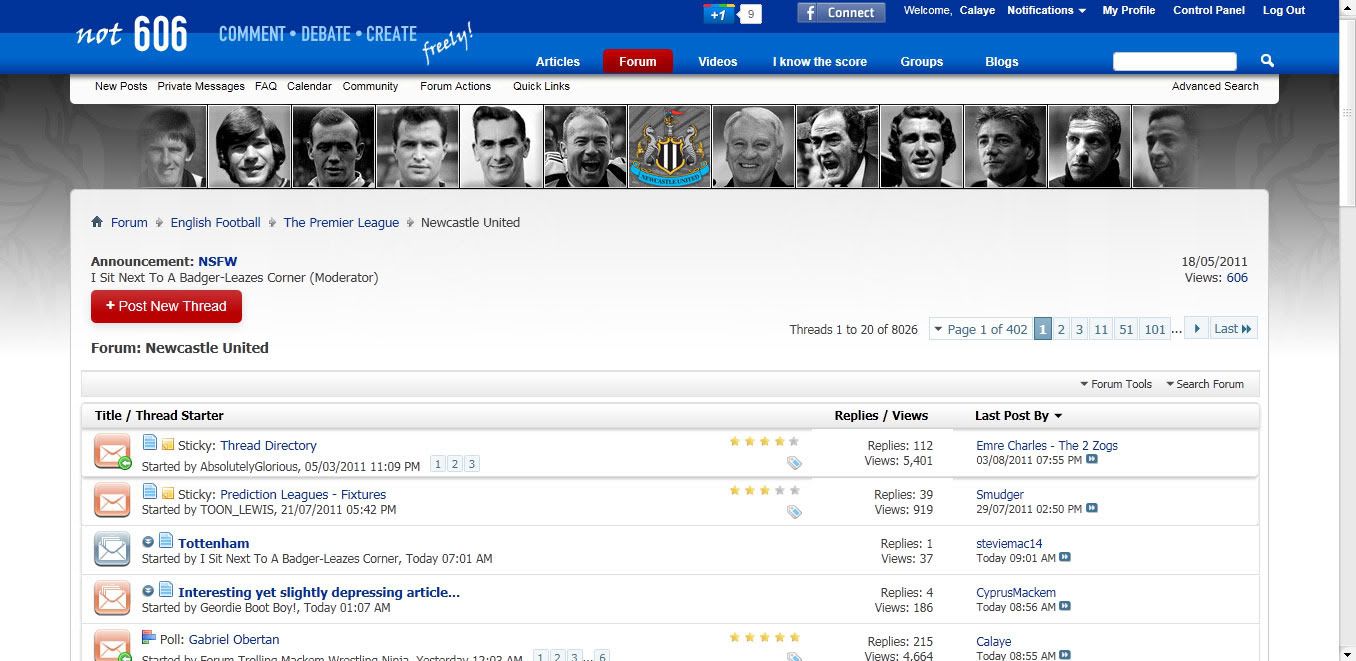The width and height of the screenshot is (1356, 661).
Task: Click the next page arrow
Action: tap(1196, 329)
